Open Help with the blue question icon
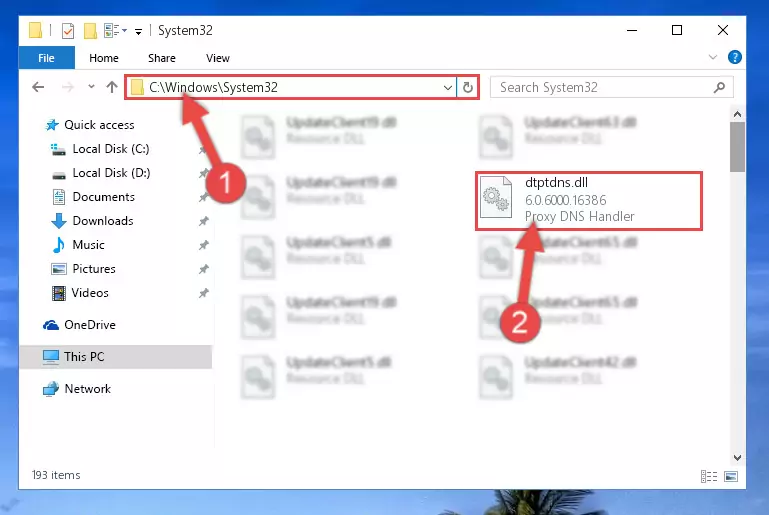This screenshot has width=769, height=515. 734,57
